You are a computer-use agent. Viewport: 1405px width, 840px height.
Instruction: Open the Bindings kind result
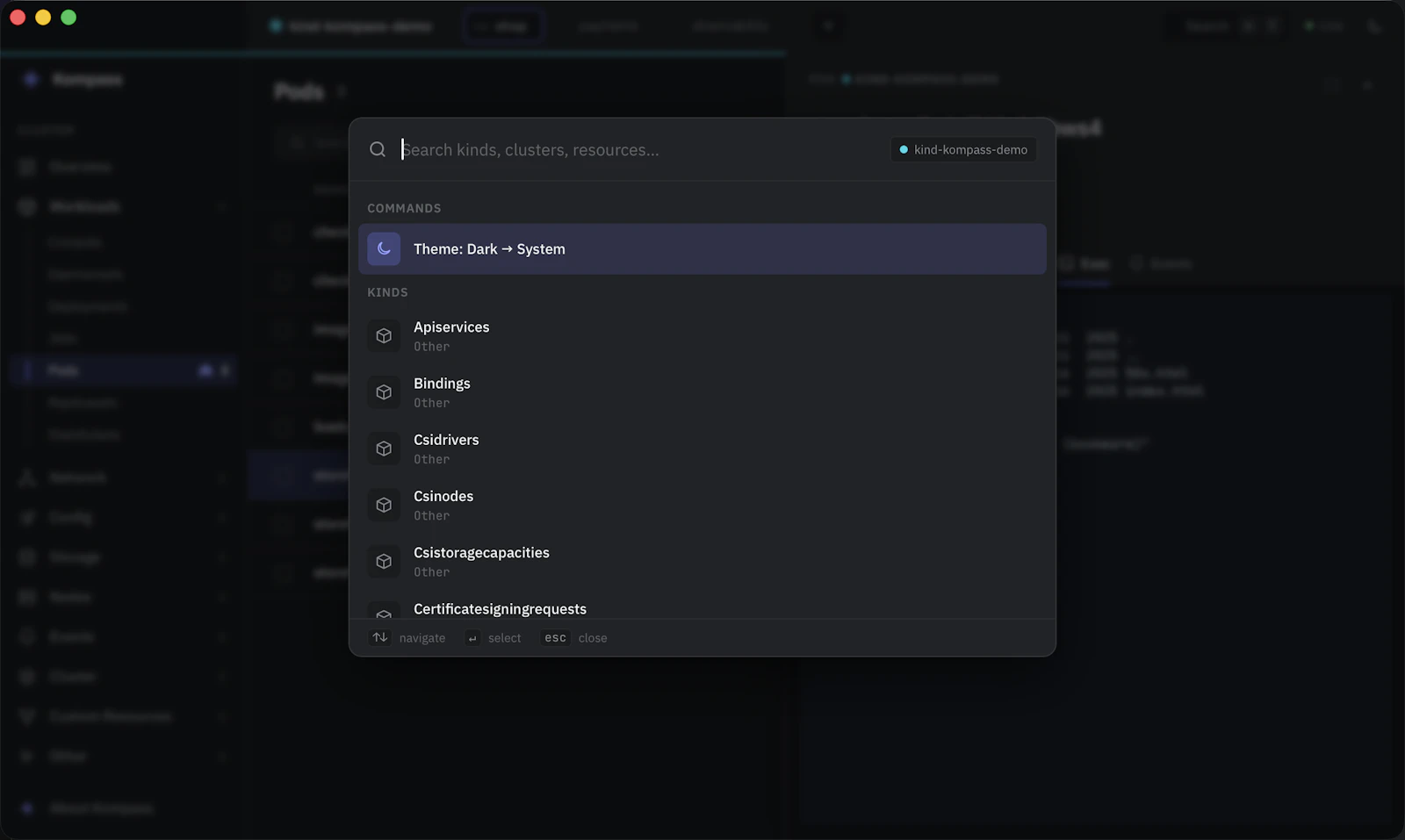click(x=702, y=392)
